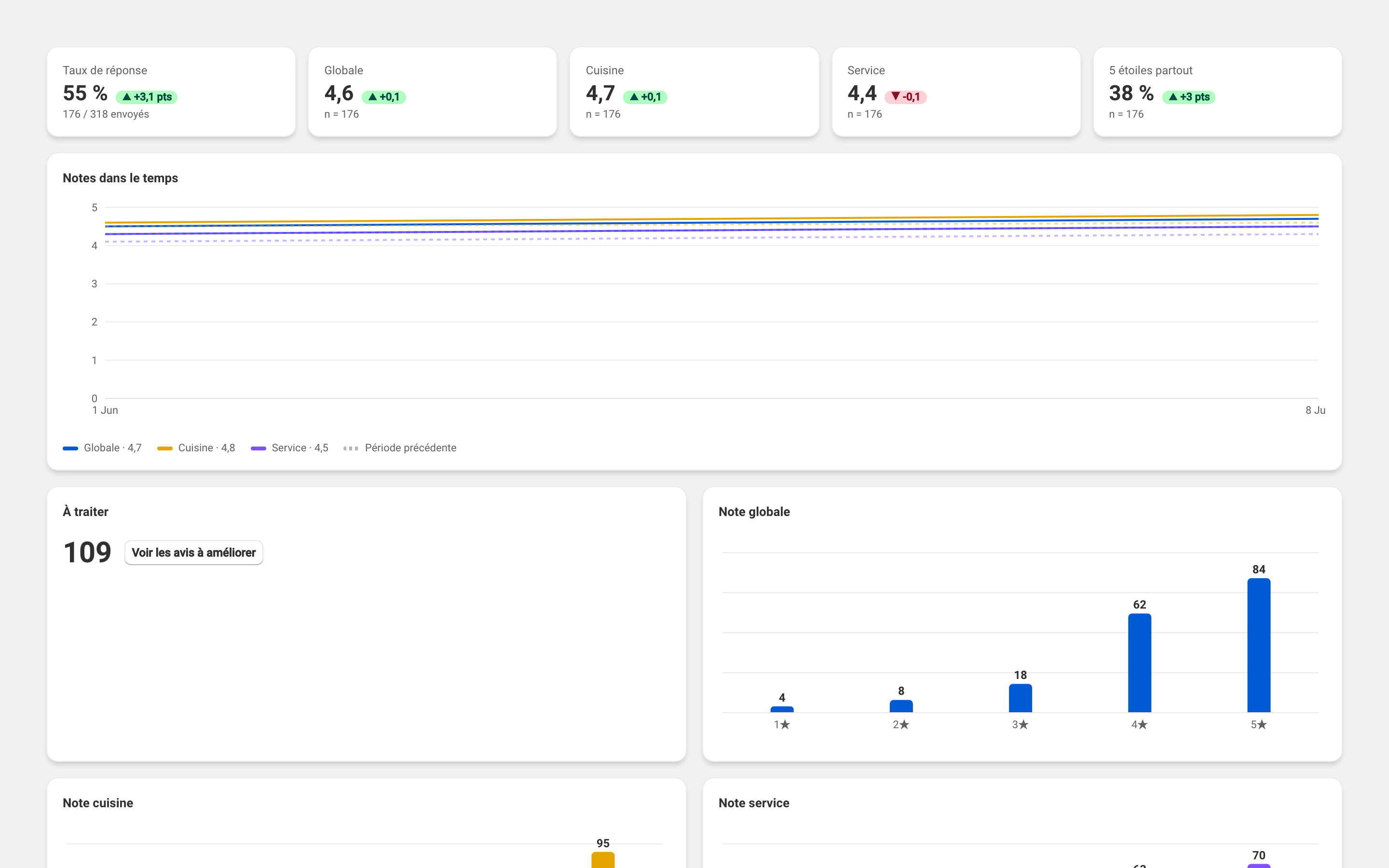Click the 62 label above the 4★ bar

coord(1139,605)
